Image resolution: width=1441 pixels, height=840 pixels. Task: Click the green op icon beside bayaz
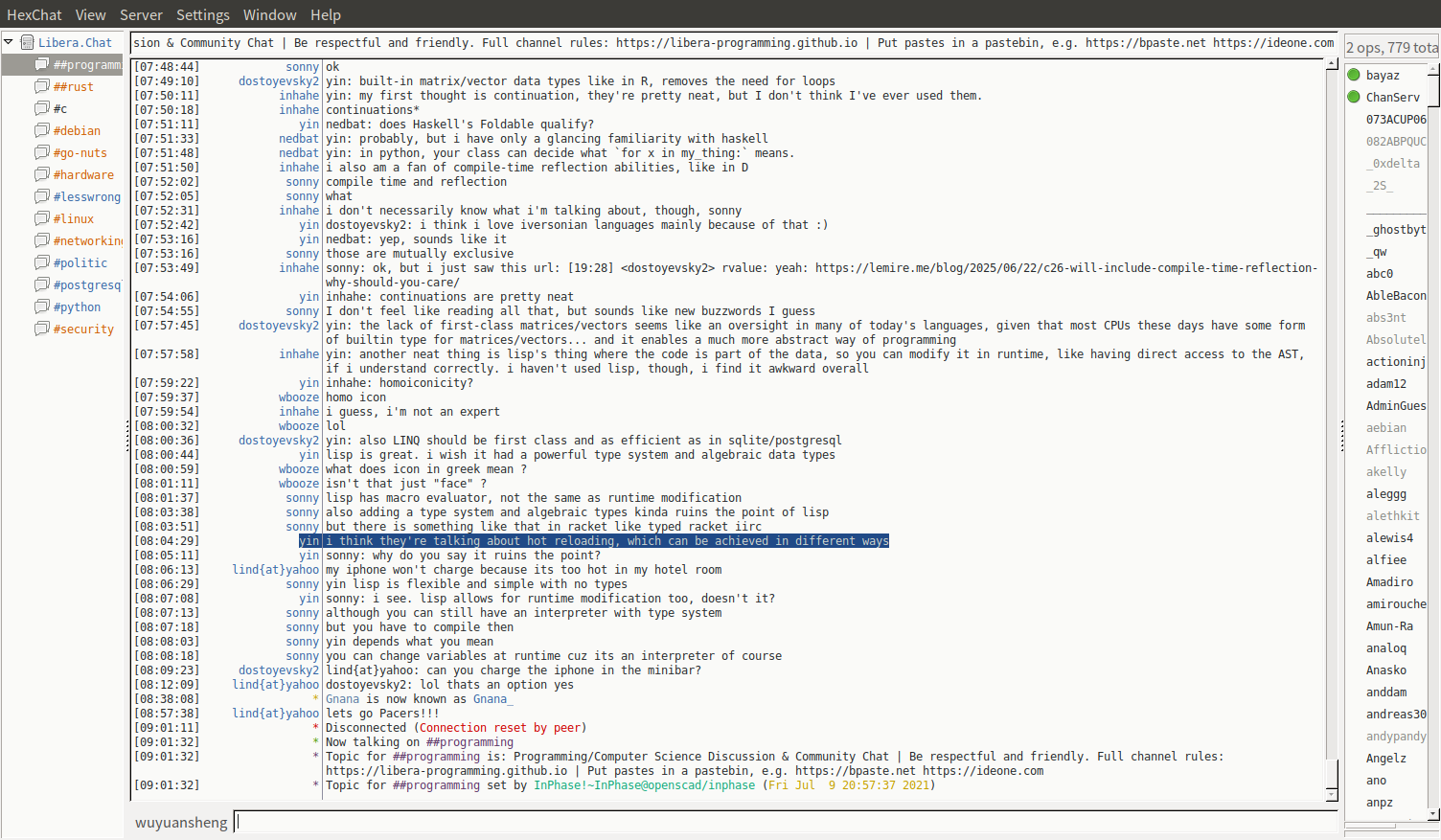click(x=1354, y=75)
